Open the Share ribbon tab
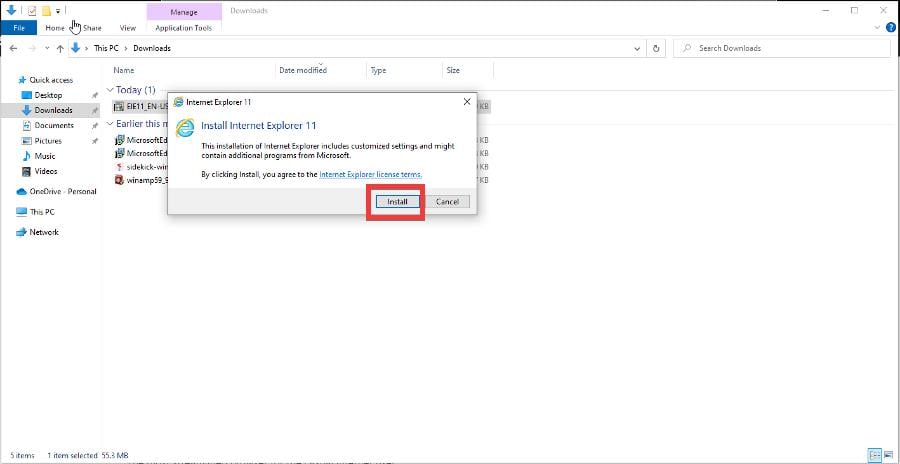Image resolution: width=900 pixels, height=464 pixels. 92,28
